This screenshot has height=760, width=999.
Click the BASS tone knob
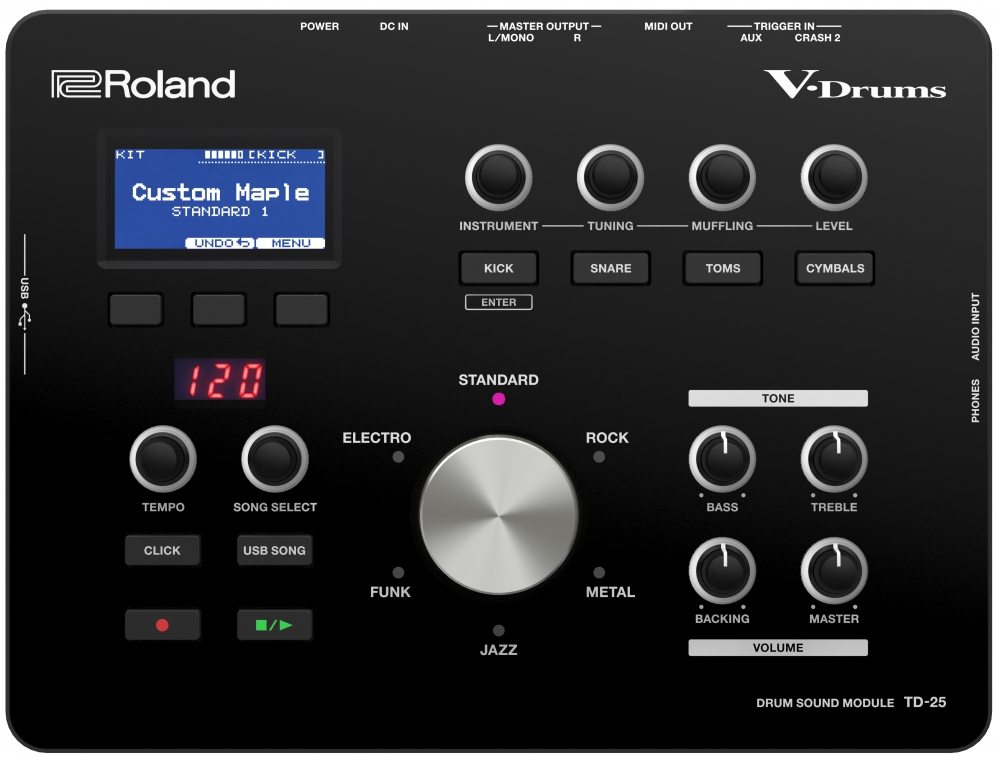click(722, 459)
